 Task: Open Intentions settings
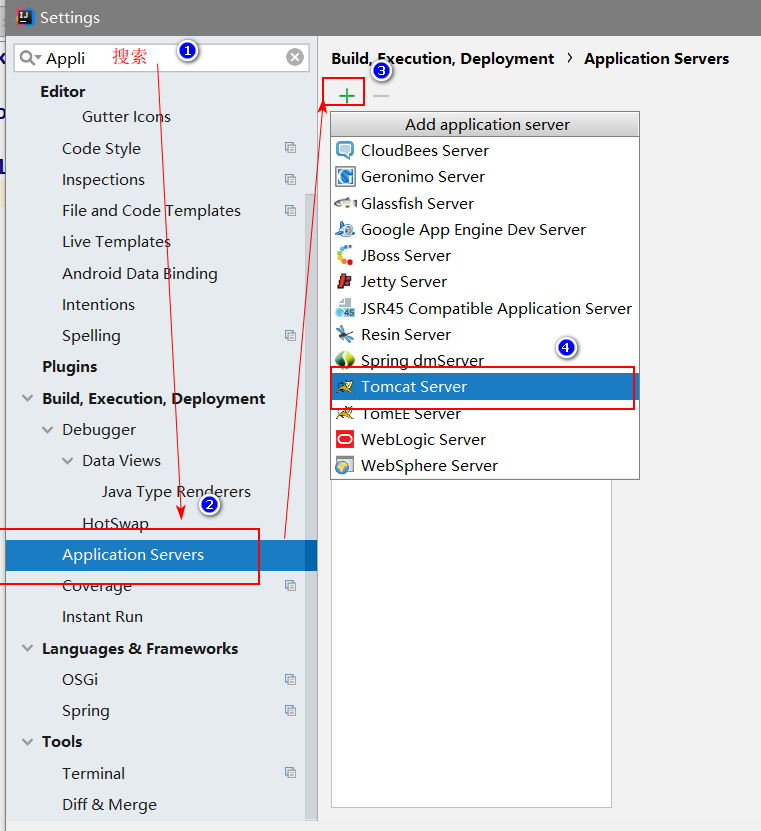click(98, 305)
